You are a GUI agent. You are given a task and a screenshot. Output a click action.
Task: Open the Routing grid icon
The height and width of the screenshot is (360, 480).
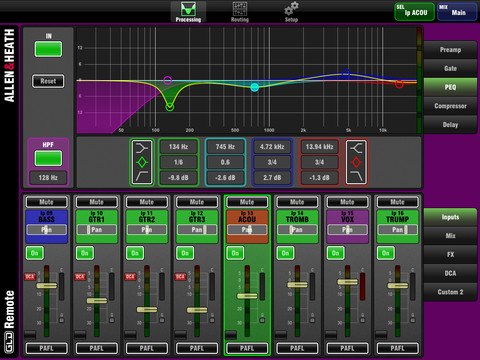[x=240, y=9]
